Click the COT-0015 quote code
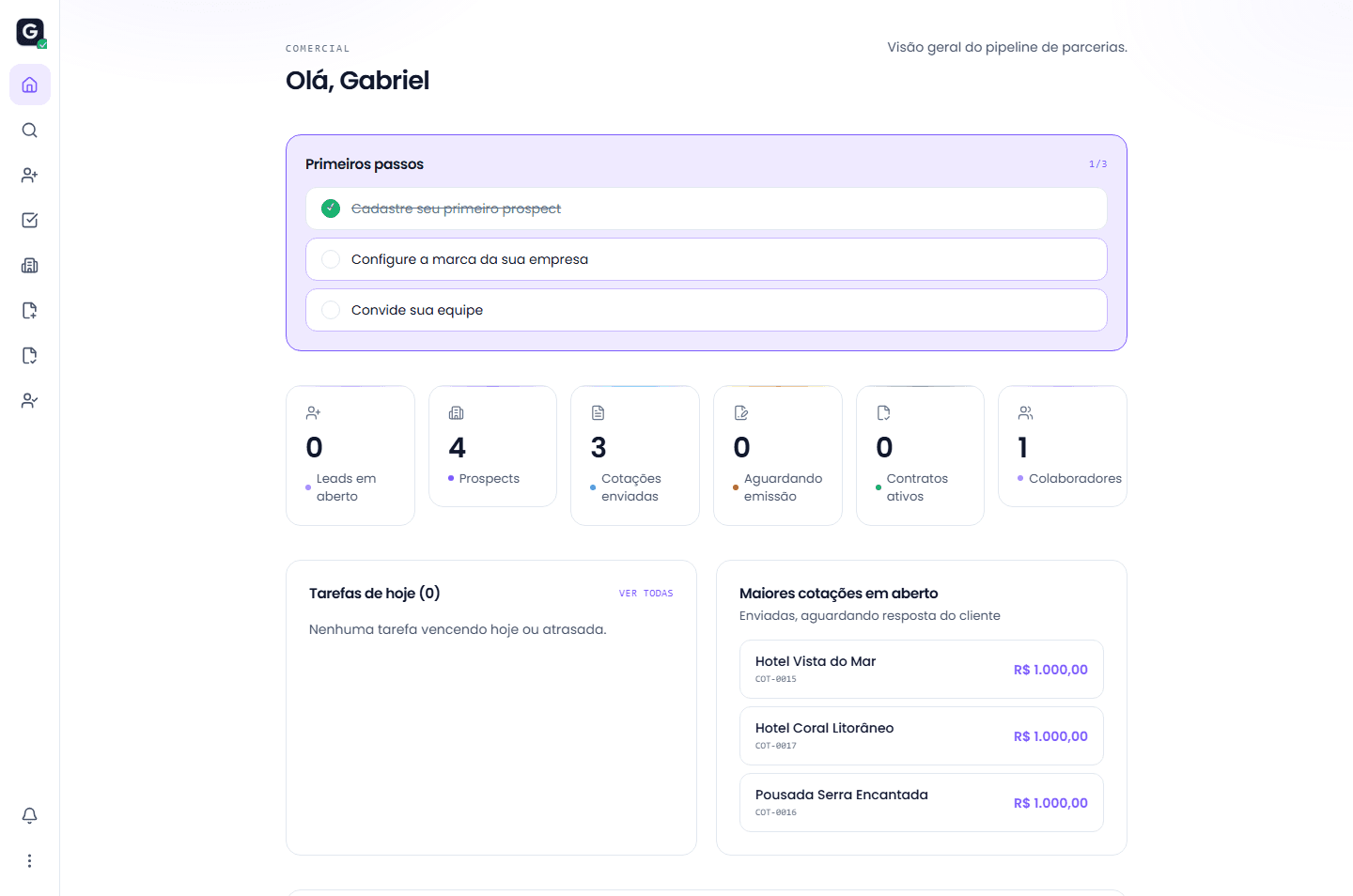The width and height of the screenshot is (1353, 896). coord(776,679)
